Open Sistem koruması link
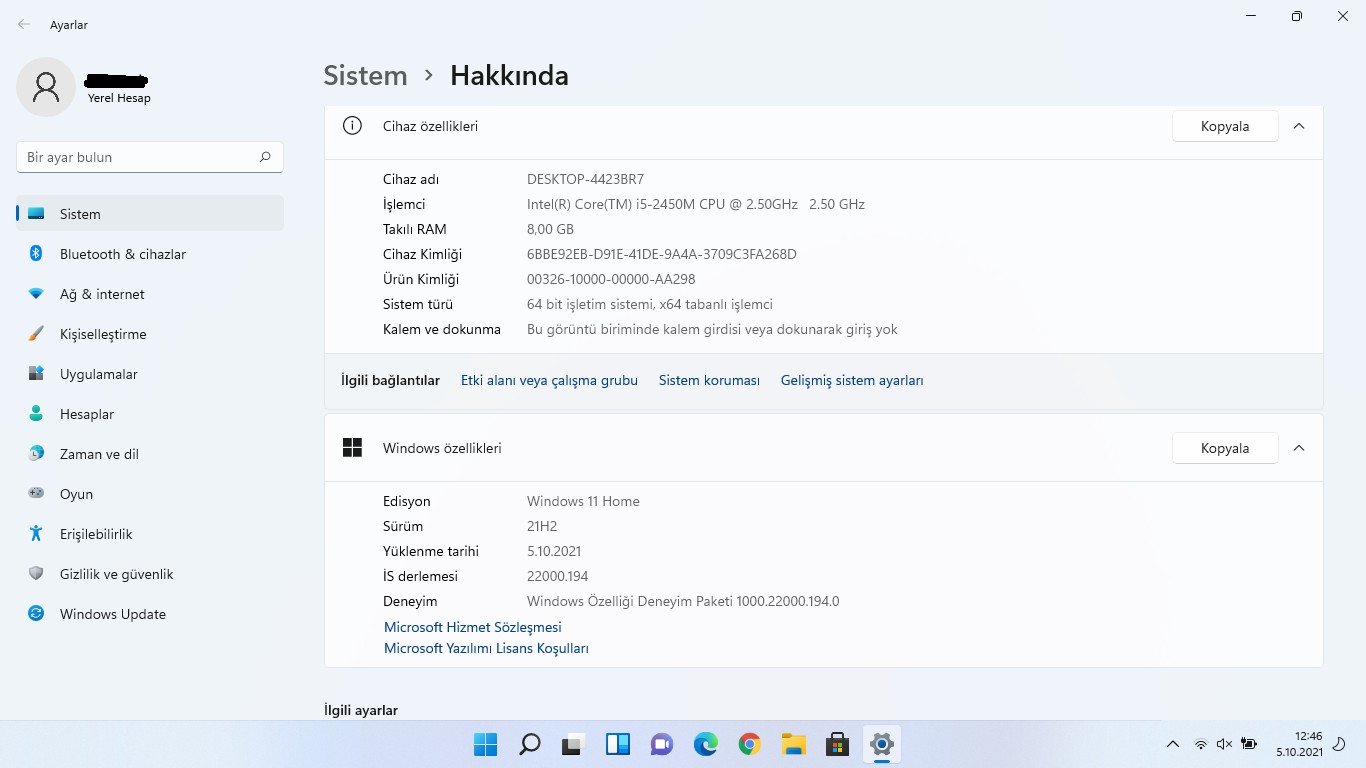 709,380
